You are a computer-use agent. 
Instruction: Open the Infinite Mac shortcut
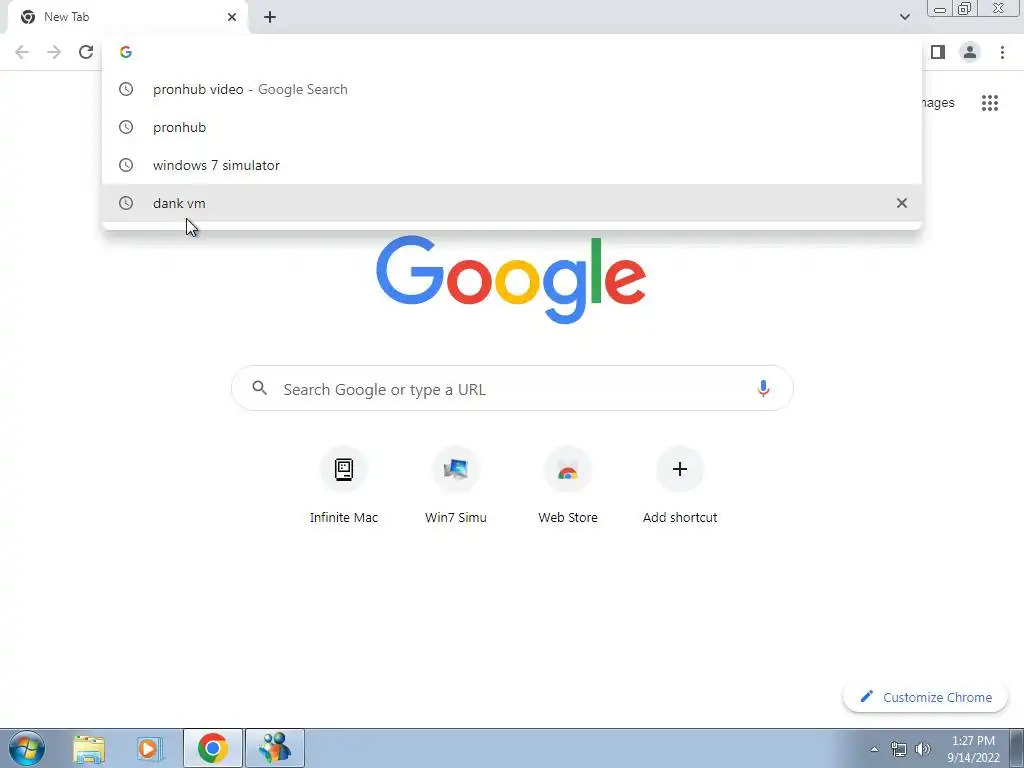pos(344,486)
